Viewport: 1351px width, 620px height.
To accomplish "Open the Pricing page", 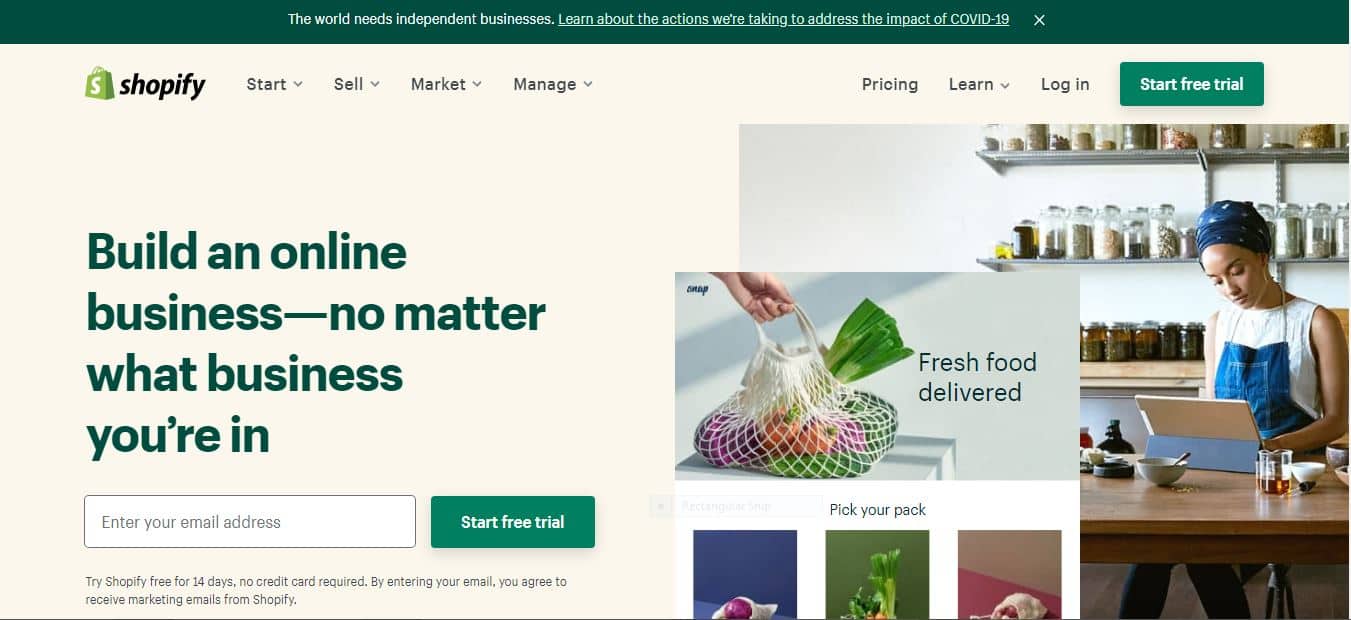I will tap(890, 84).
